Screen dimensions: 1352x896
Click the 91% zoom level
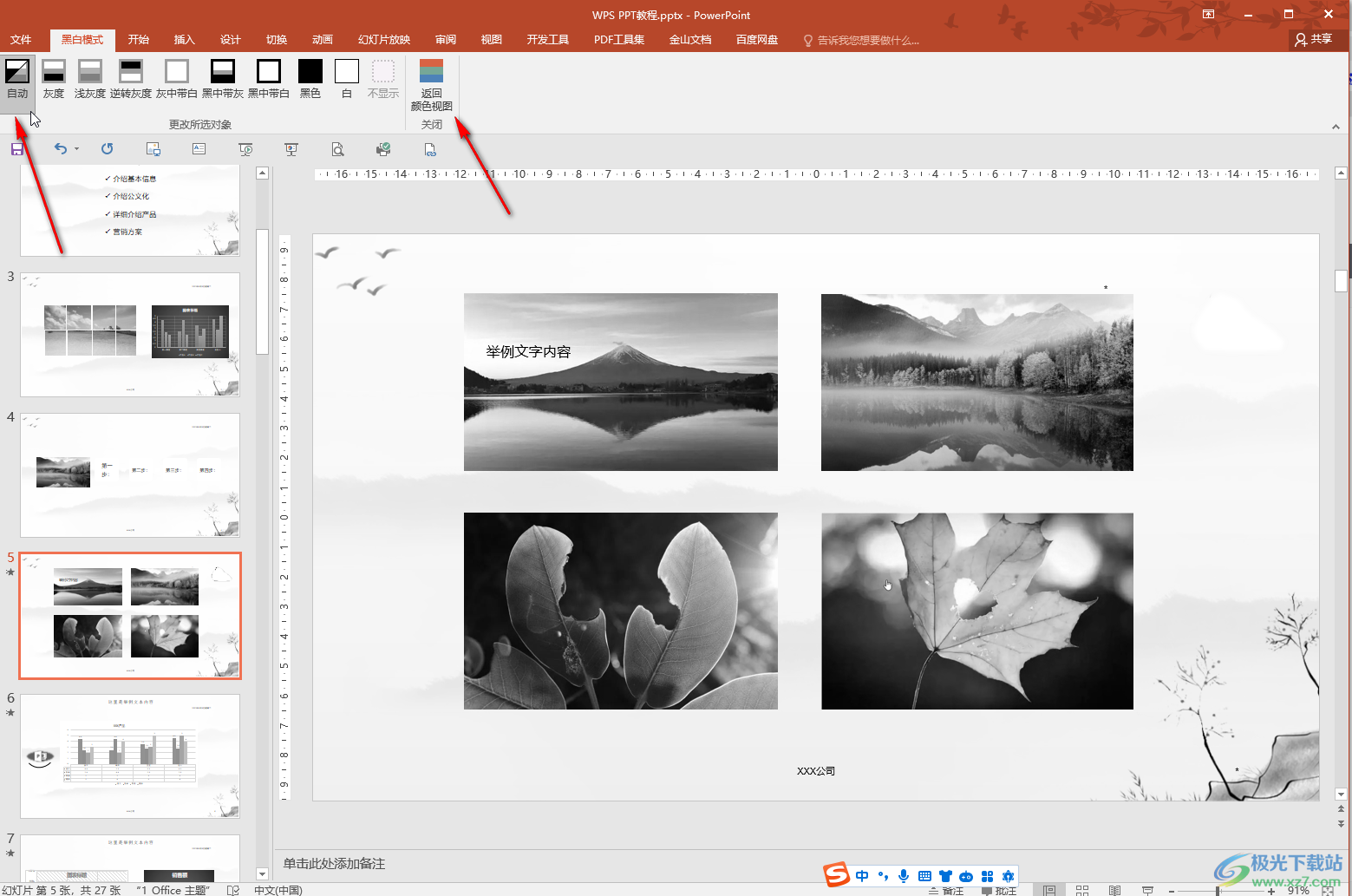[1298, 891]
